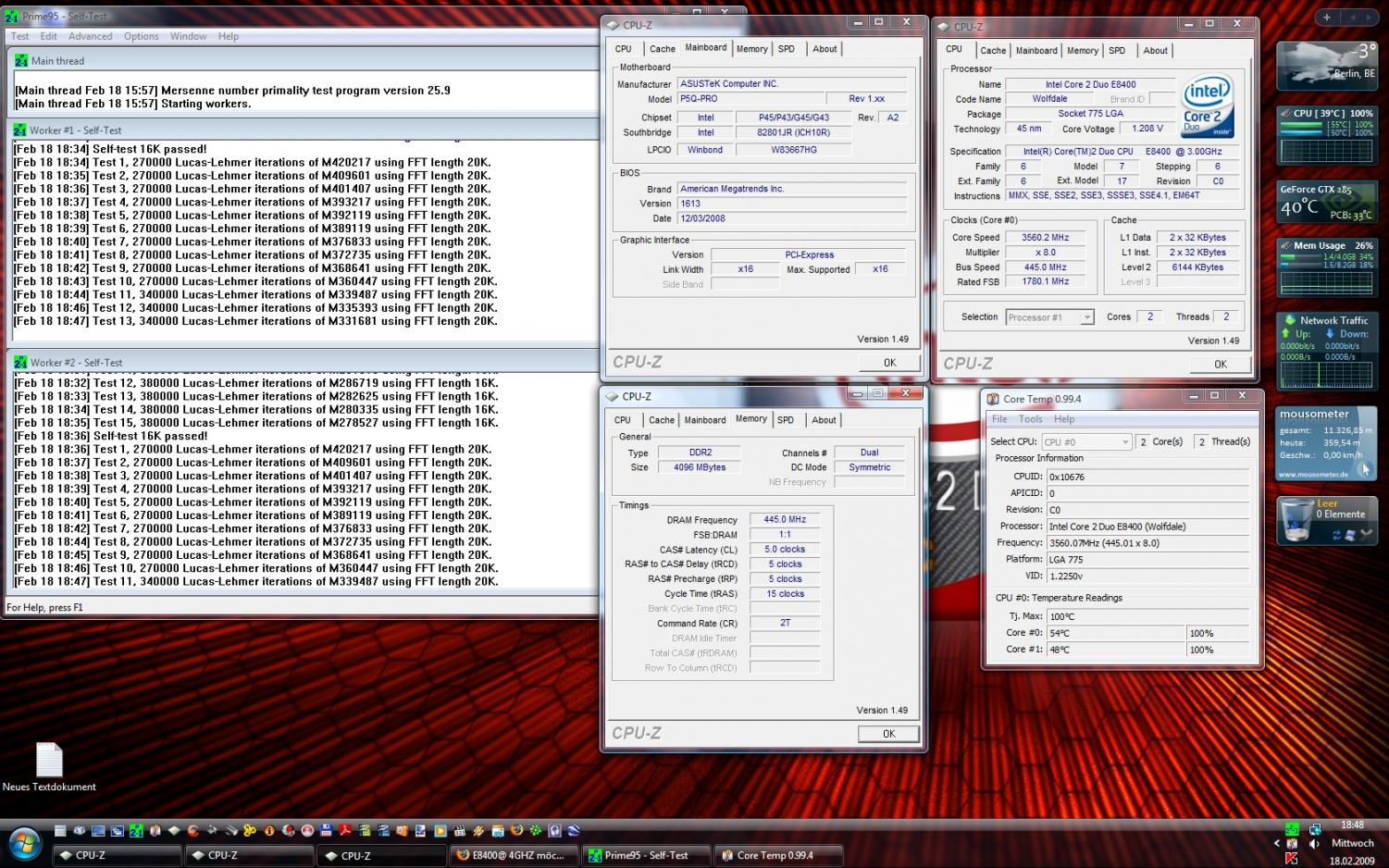Open the Tools menu in Core Temp
Viewport: 1389px width, 868px height.
tap(1030, 419)
